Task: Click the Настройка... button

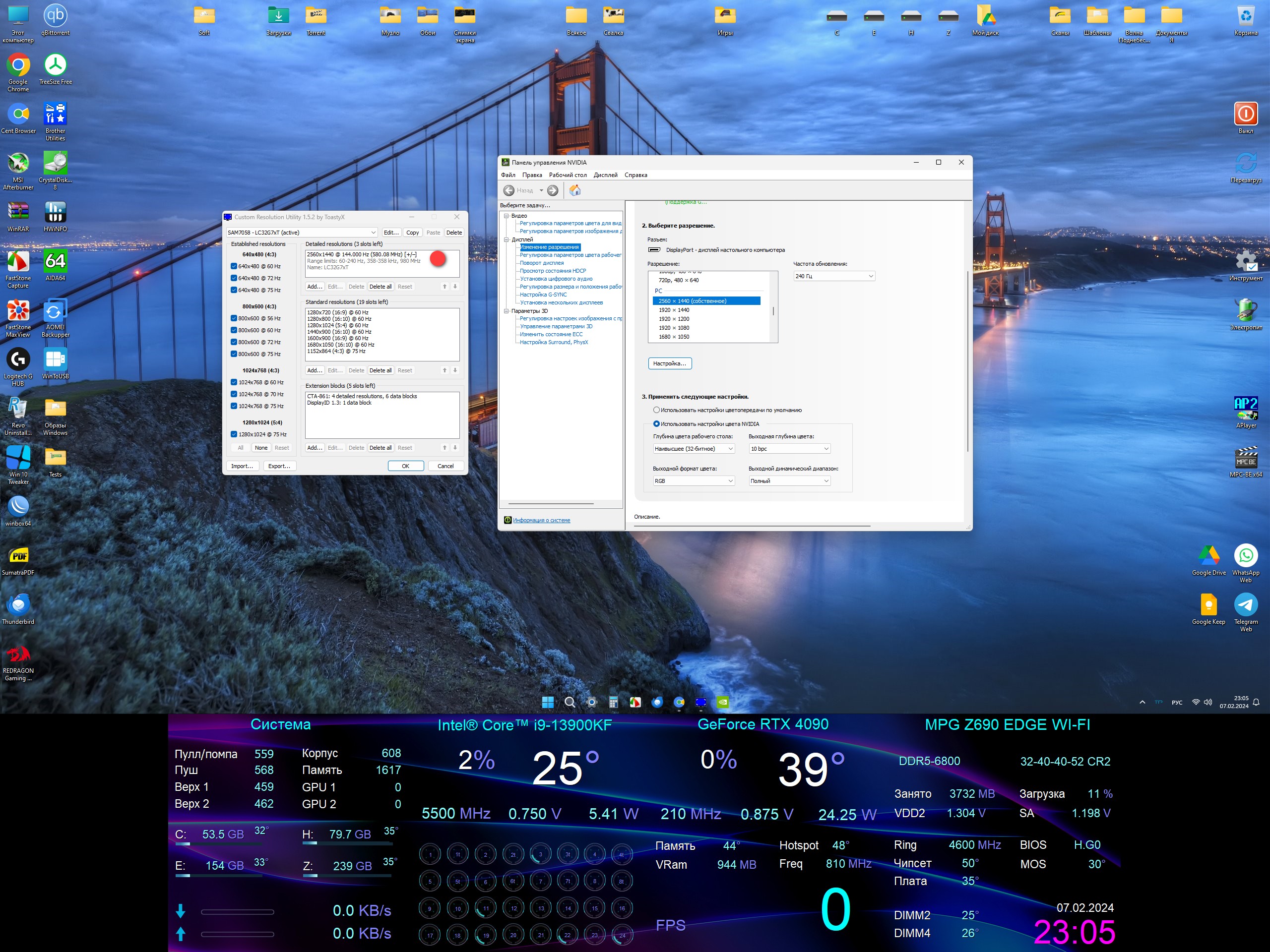Action: point(669,363)
